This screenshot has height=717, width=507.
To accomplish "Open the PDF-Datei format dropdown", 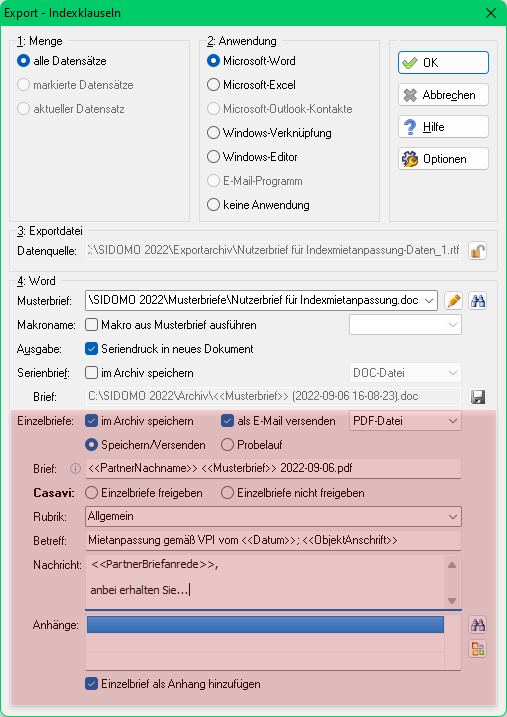I will coord(405,421).
